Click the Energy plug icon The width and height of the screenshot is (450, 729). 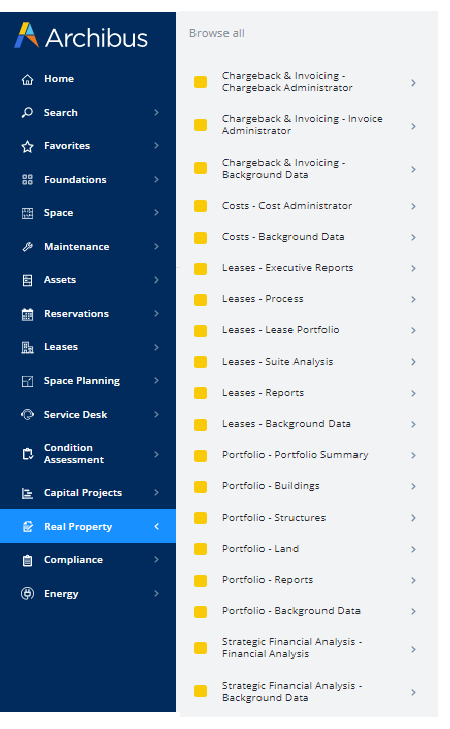[x=27, y=594]
